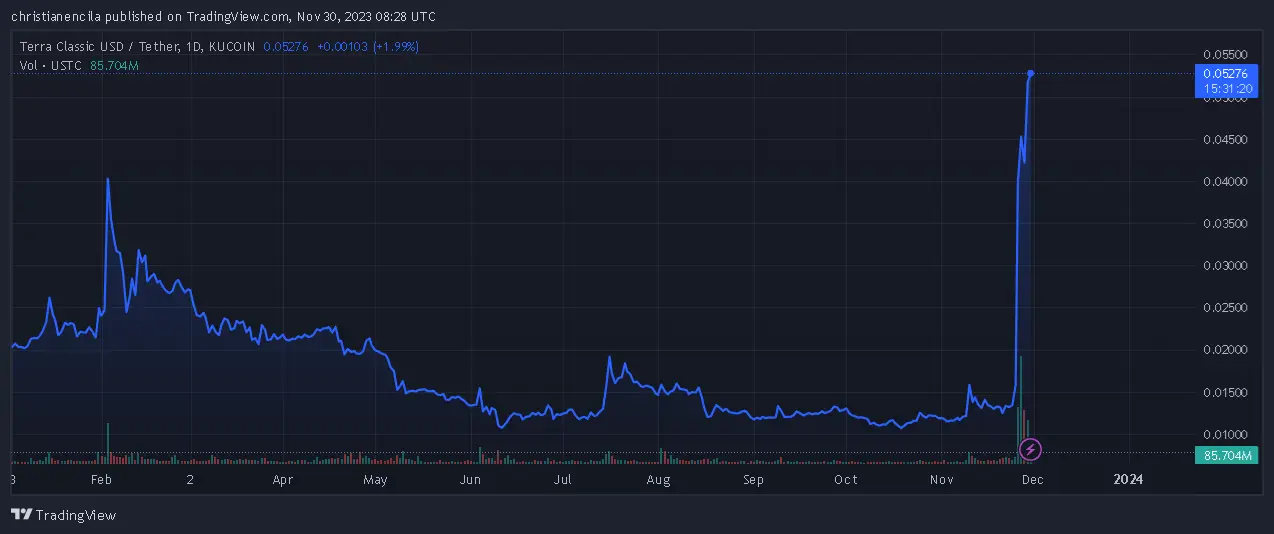Click the Jun label on time axis
This screenshot has width=1274, height=534.
[x=470, y=480]
